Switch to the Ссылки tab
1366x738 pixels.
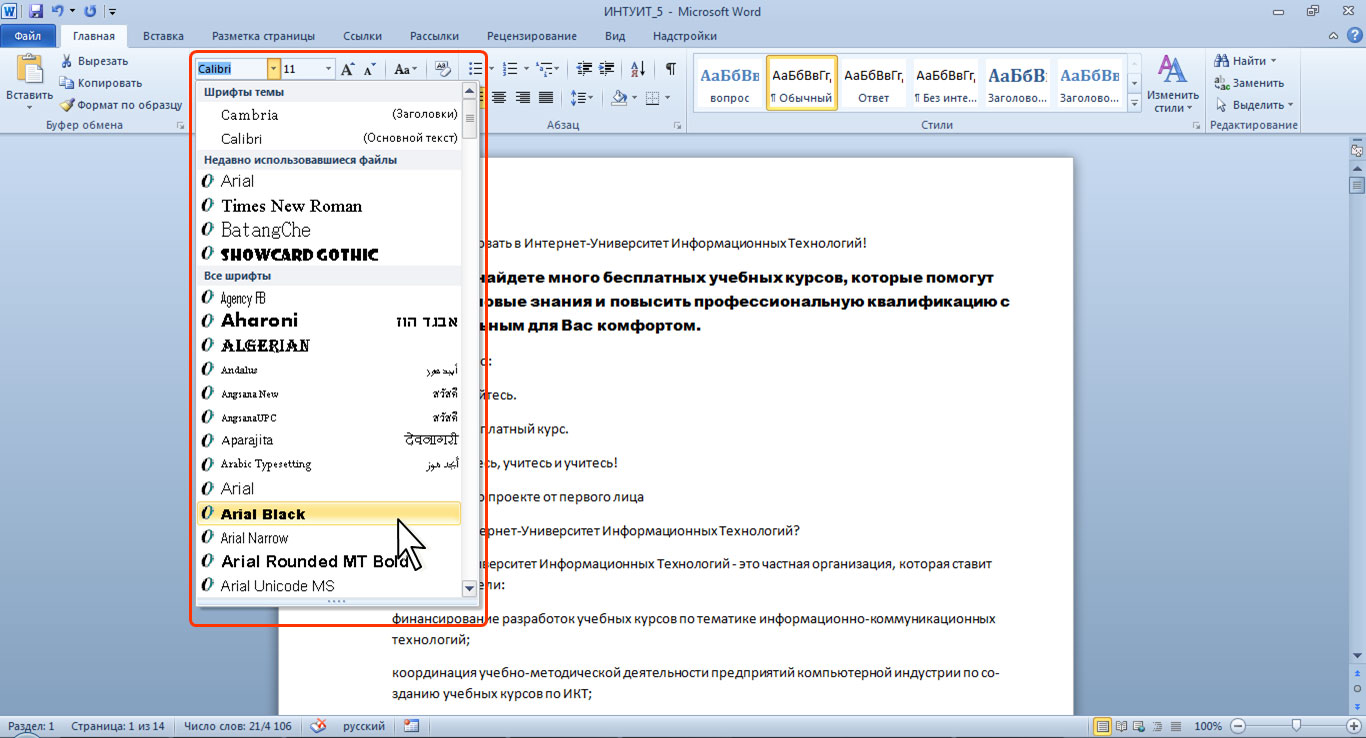(362, 36)
